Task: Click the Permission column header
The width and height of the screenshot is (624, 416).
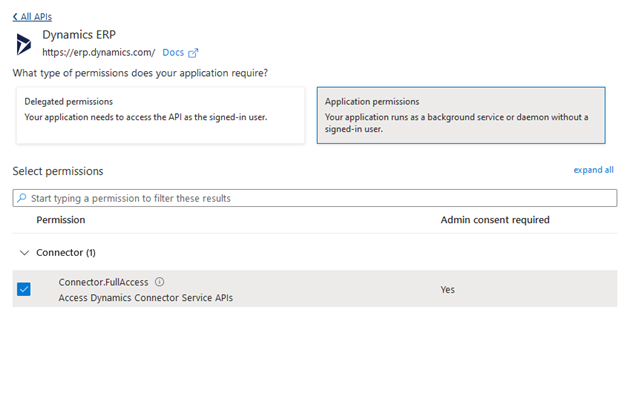Action: [x=61, y=220]
